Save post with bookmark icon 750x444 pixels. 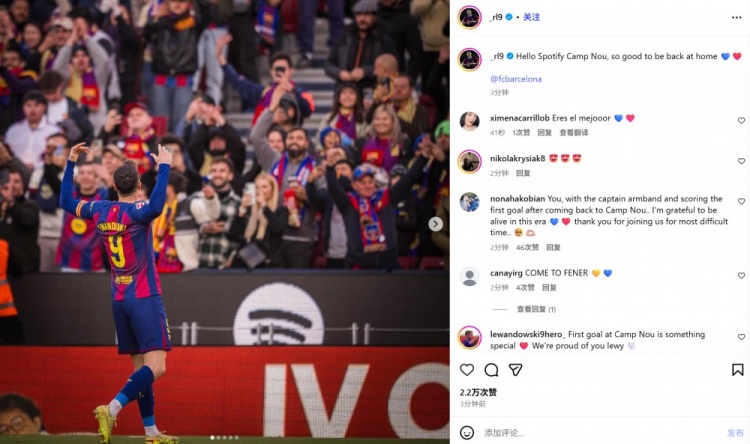click(737, 369)
